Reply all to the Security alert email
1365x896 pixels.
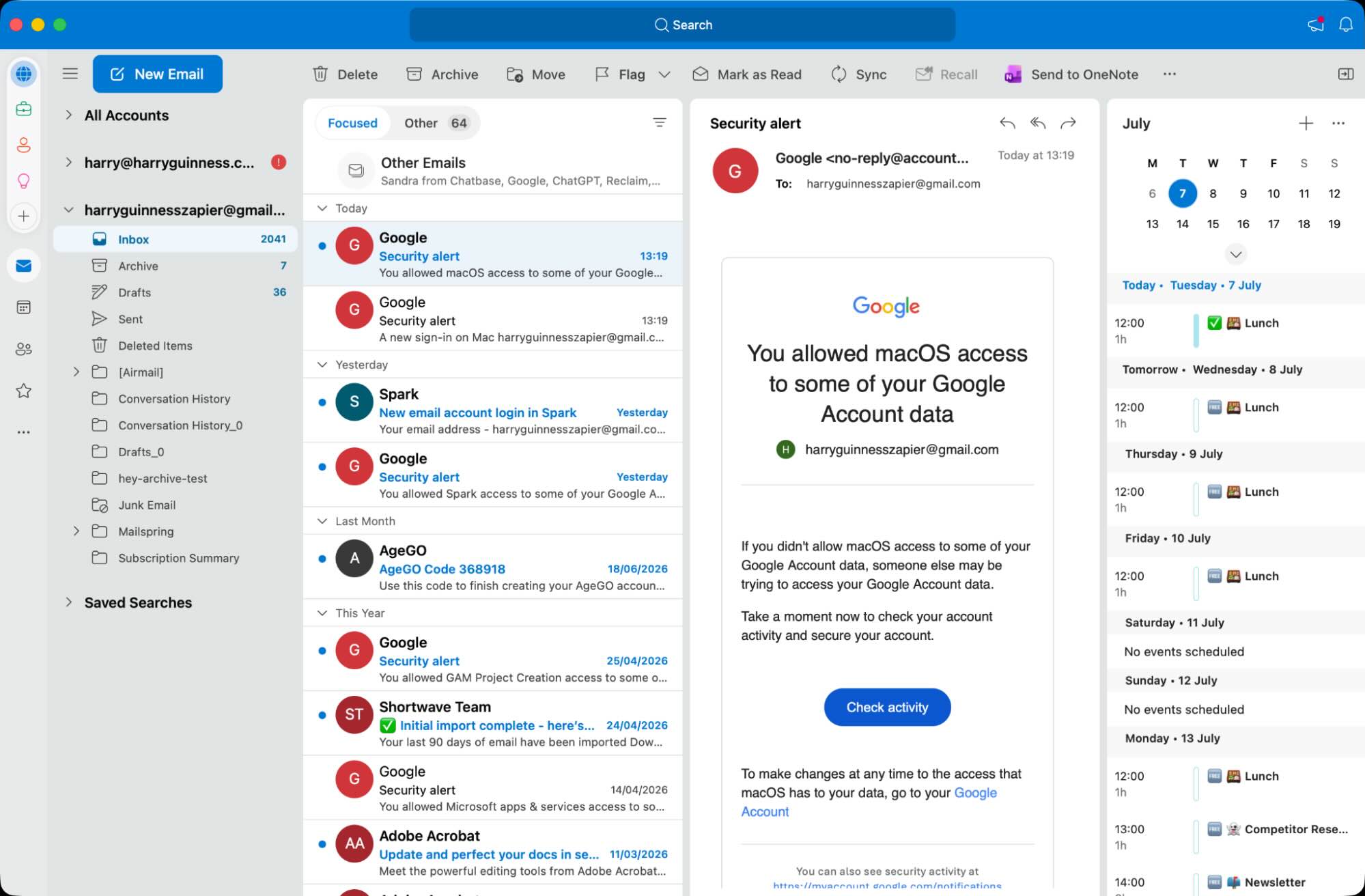pos(1038,123)
